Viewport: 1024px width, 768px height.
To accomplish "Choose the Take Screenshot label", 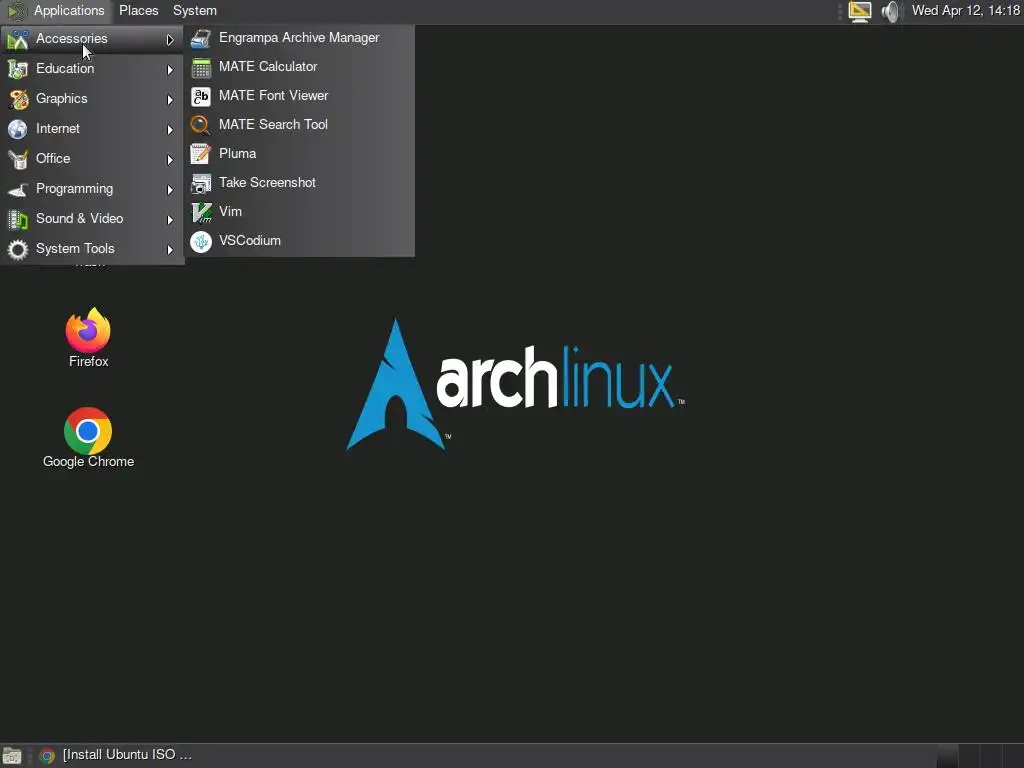I will click(268, 182).
